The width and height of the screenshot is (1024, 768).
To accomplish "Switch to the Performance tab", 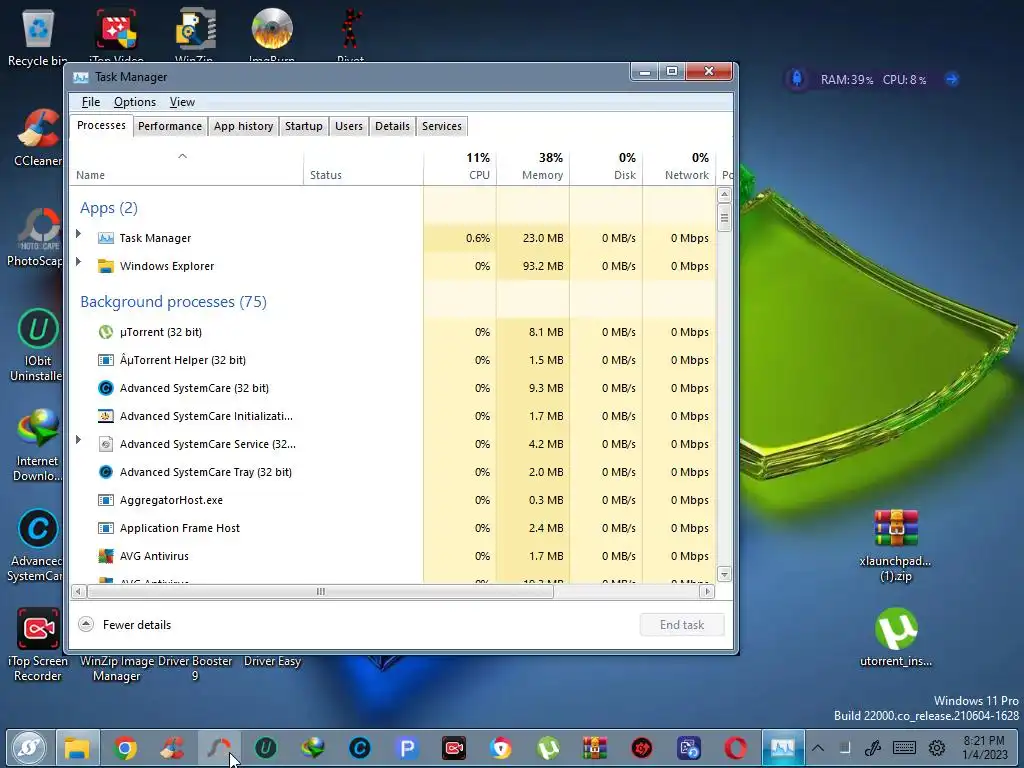I will tap(170, 126).
